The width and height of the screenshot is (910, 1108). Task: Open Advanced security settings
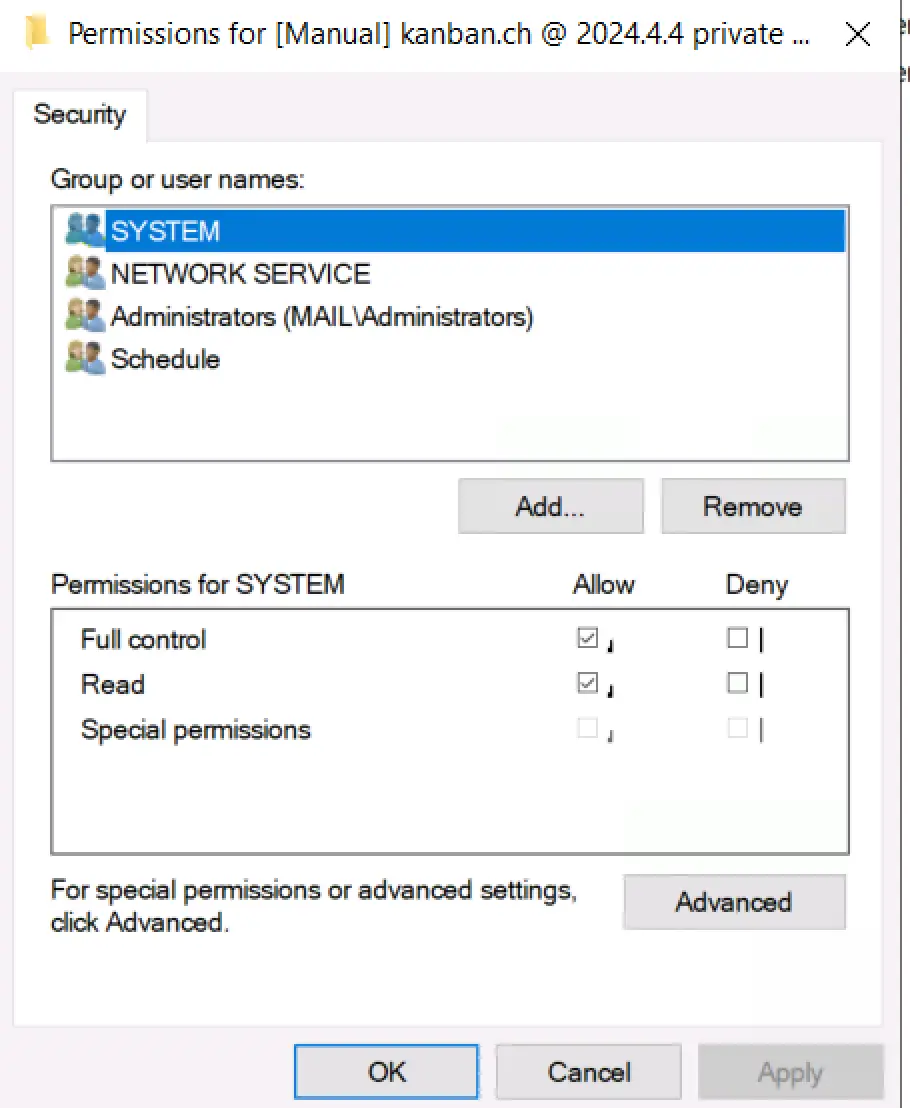[x=734, y=901]
